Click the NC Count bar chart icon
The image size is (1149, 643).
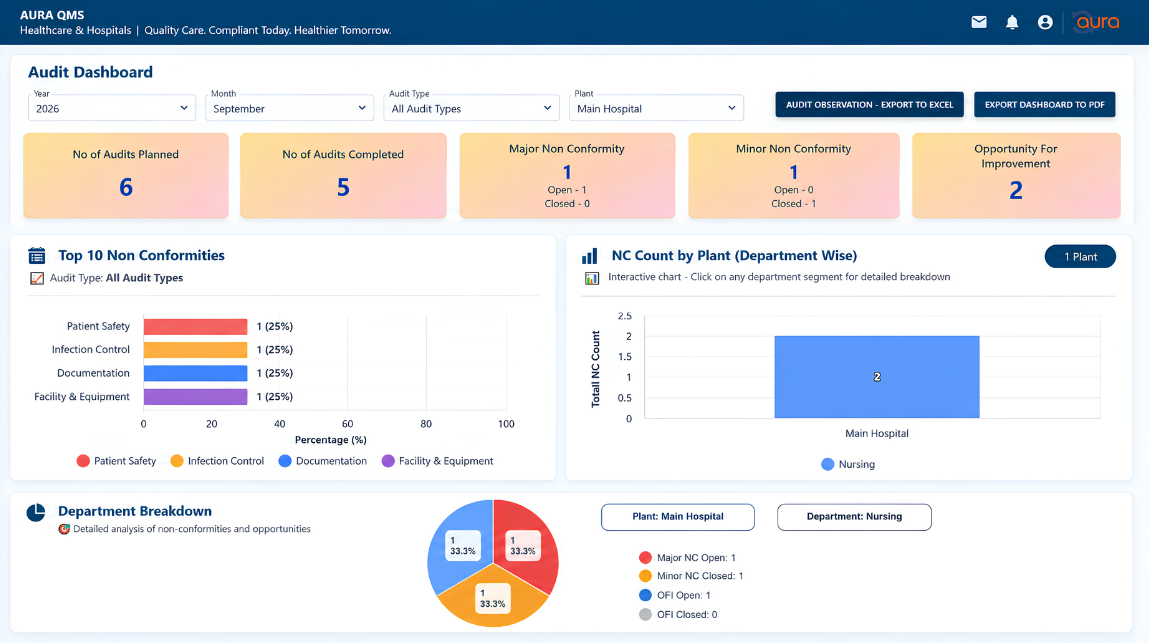pos(590,255)
